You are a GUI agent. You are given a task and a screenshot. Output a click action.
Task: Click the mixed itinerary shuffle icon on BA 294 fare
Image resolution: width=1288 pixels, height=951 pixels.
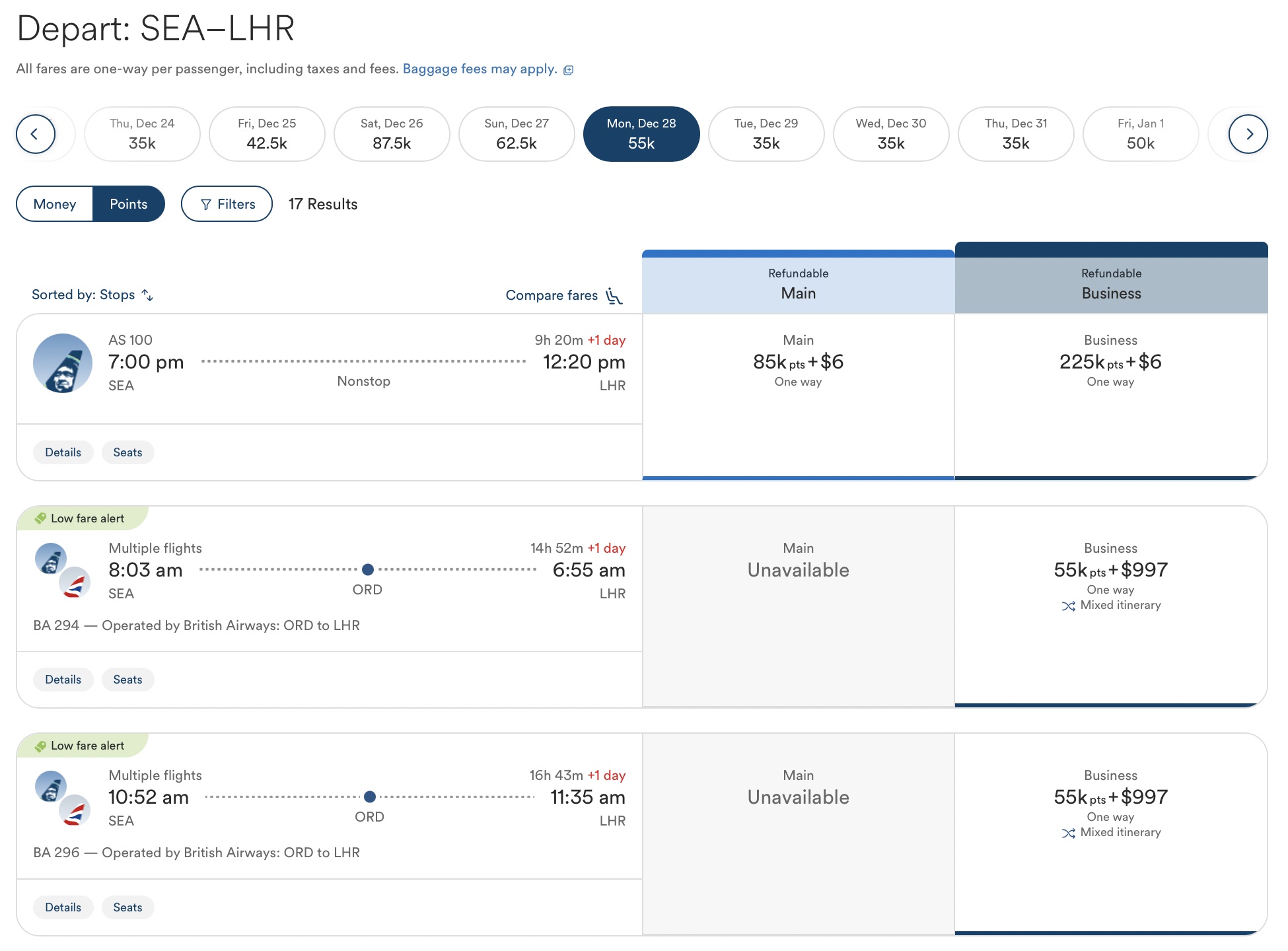(x=1069, y=606)
